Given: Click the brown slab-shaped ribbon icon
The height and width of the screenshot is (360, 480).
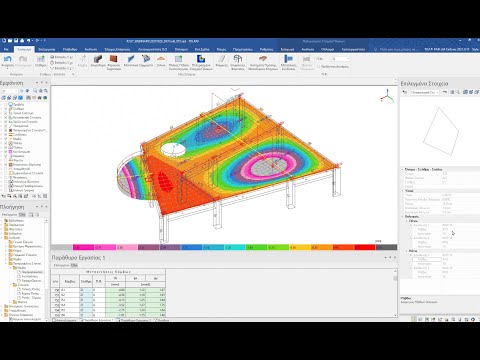Looking at the screenshot, I should click(x=263, y=62).
